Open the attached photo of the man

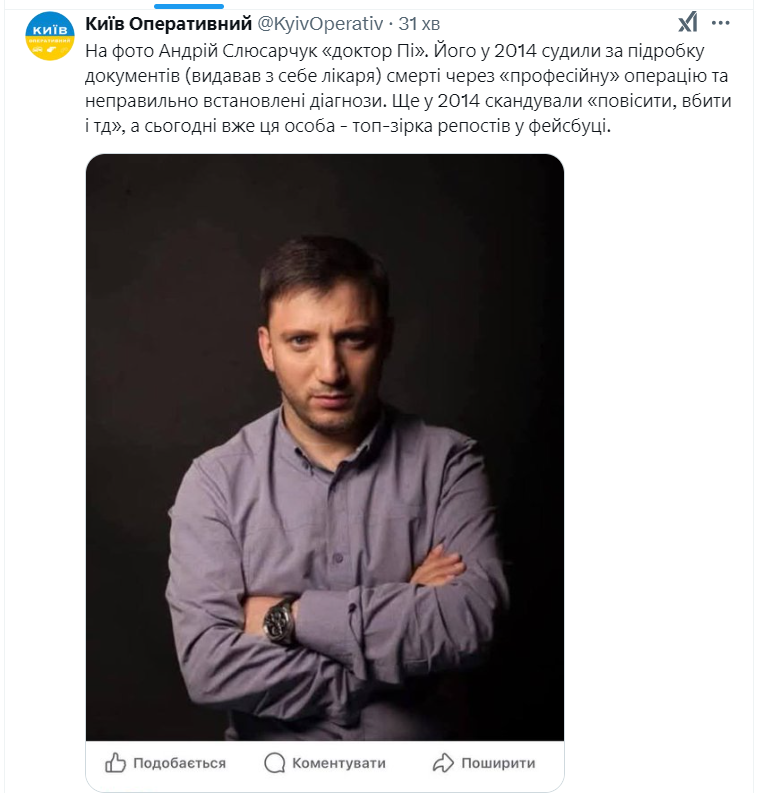point(325,448)
